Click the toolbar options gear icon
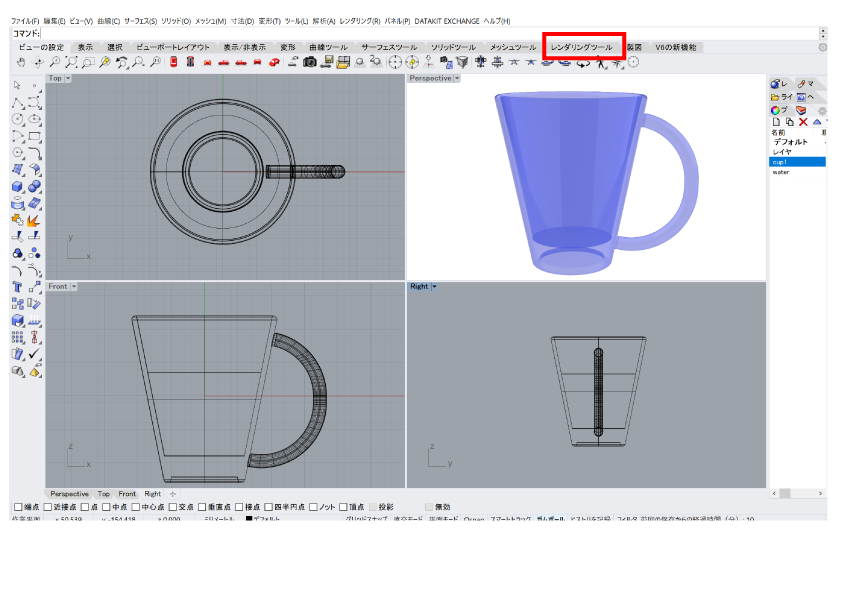The height and width of the screenshot is (595, 842). tap(822, 47)
